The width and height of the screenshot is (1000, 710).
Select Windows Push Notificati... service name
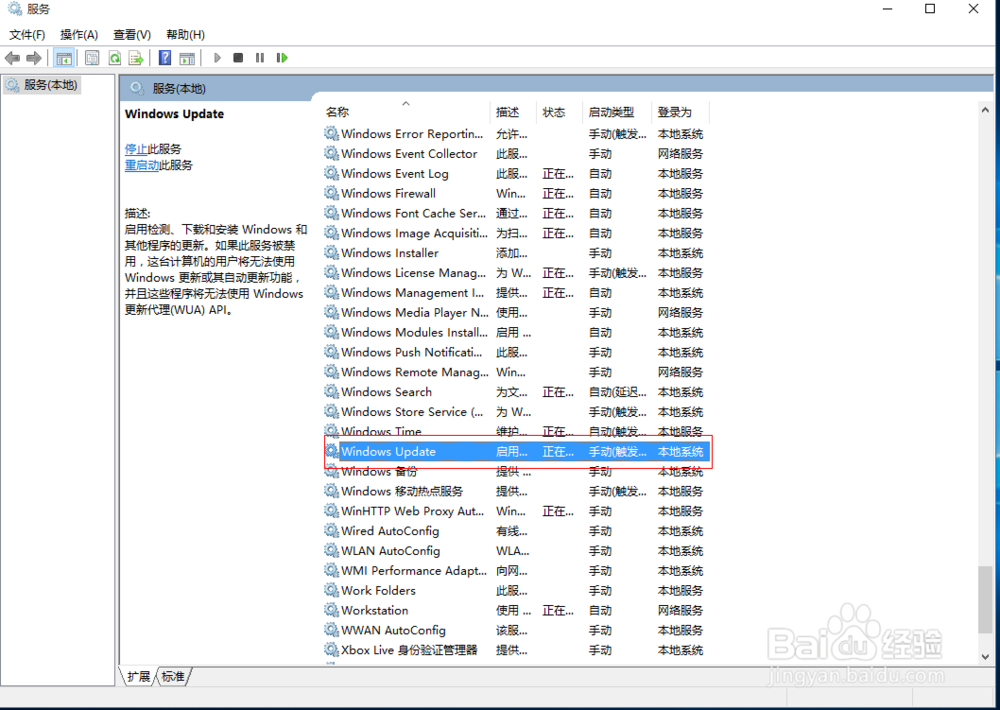pos(412,351)
